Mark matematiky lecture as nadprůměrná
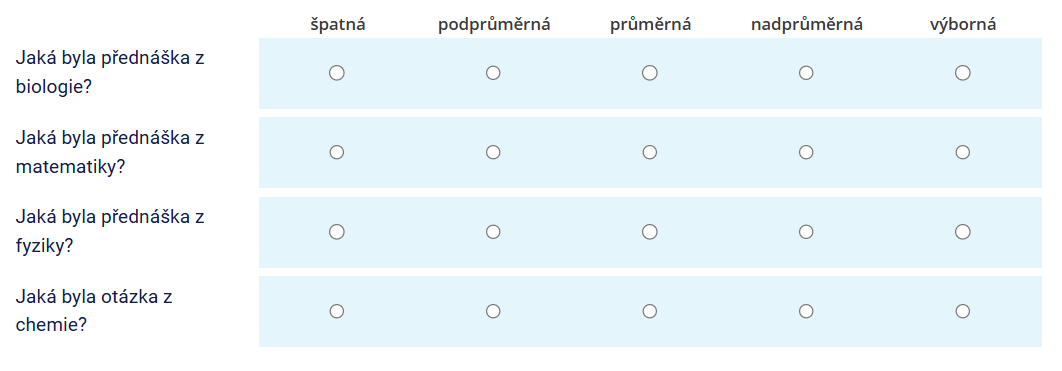This screenshot has width=1062, height=371. pyautogui.click(x=806, y=152)
